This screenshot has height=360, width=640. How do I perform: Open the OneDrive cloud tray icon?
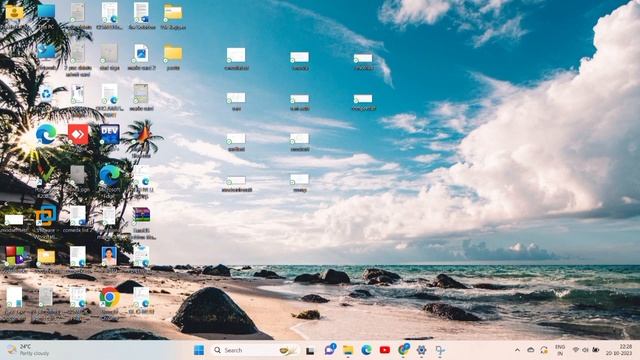click(x=531, y=350)
